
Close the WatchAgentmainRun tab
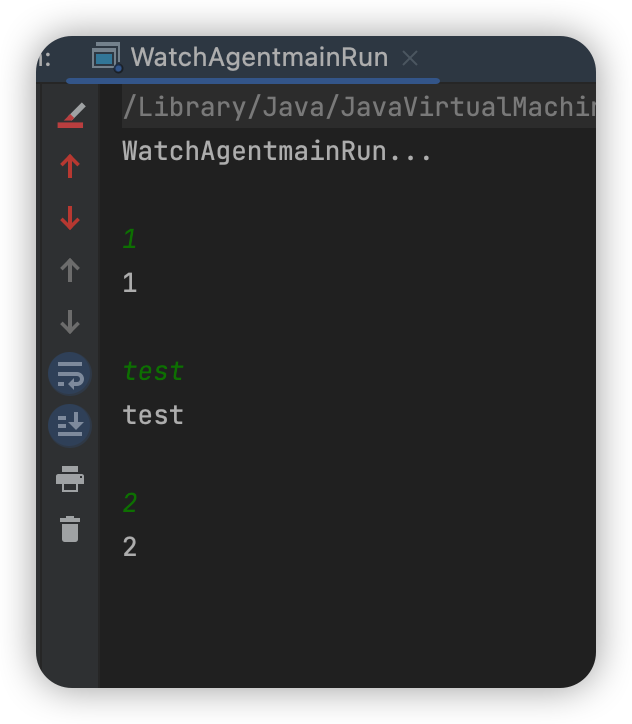(410, 58)
